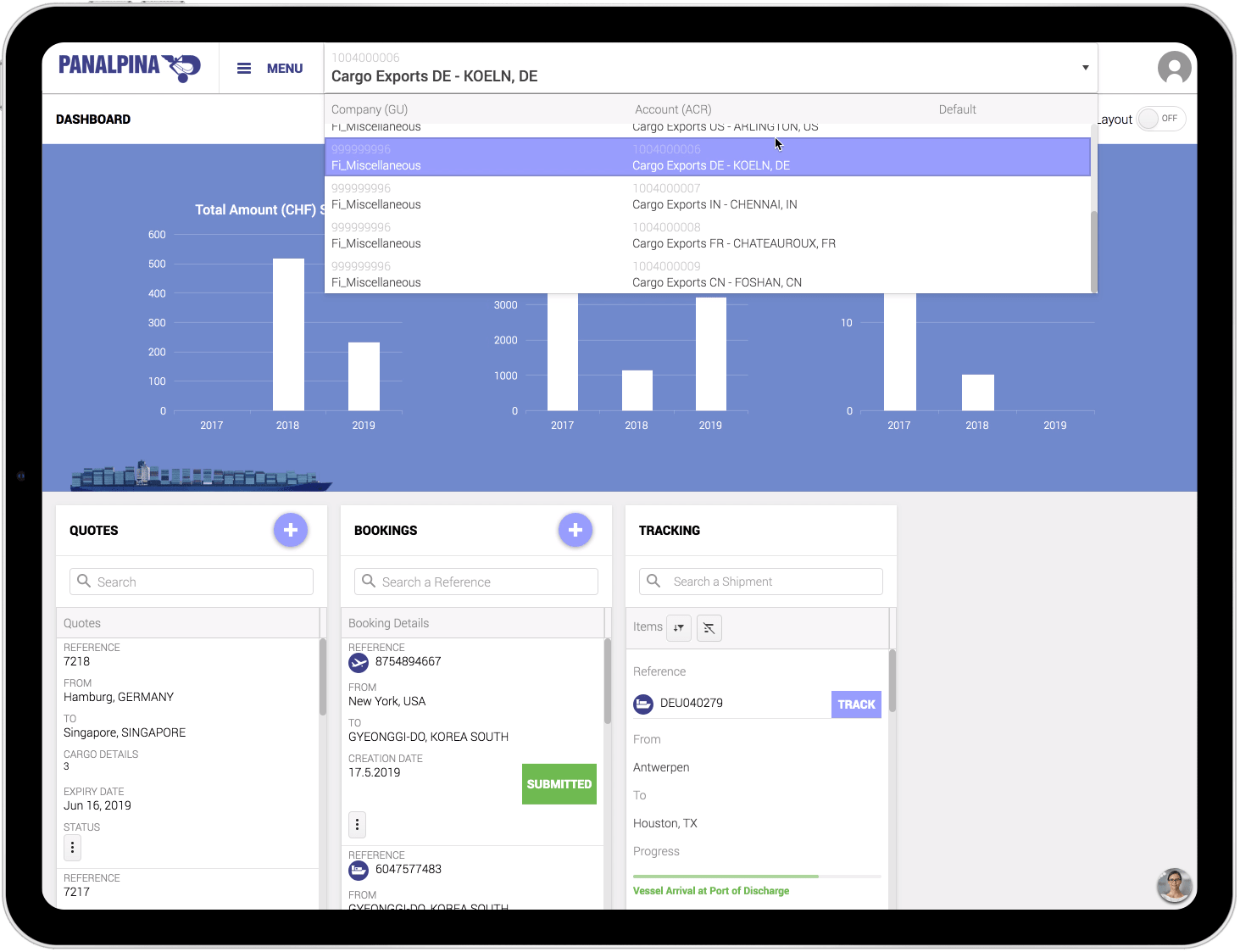Open the user profile avatar
This screenshot has height=952, width=1240.
click(1174, 67)
